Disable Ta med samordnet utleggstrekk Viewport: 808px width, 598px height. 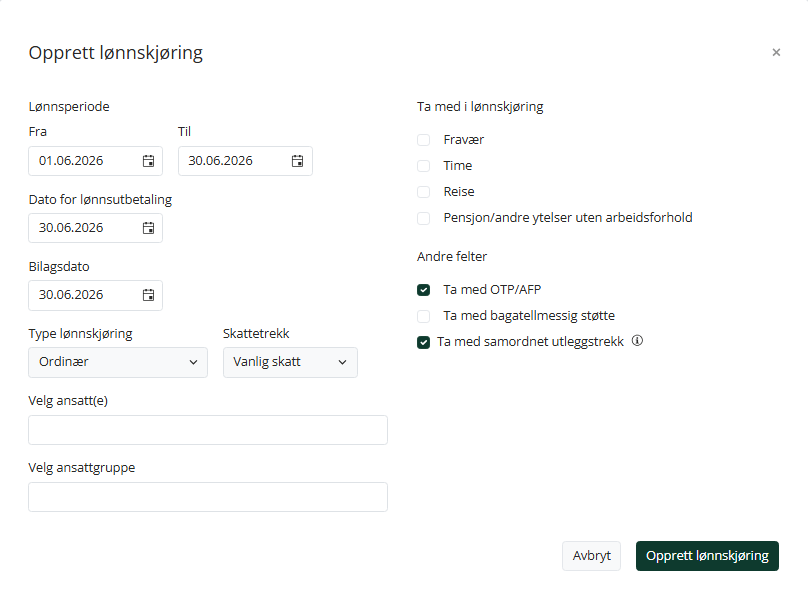[424, 342]
